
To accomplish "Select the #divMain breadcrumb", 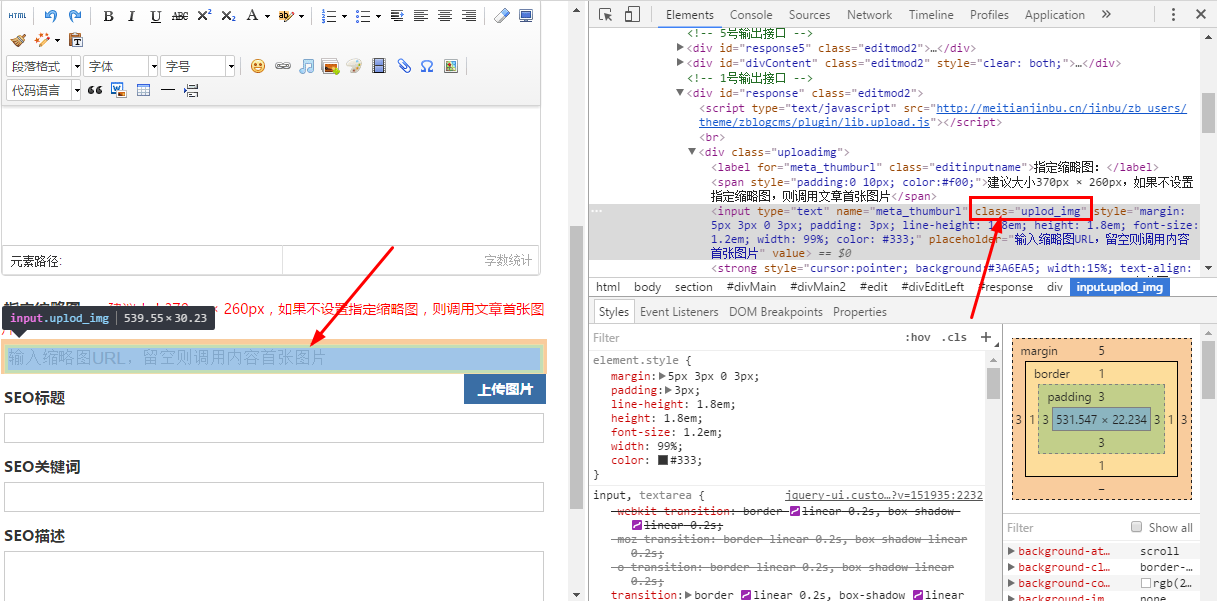I will 752,287.
